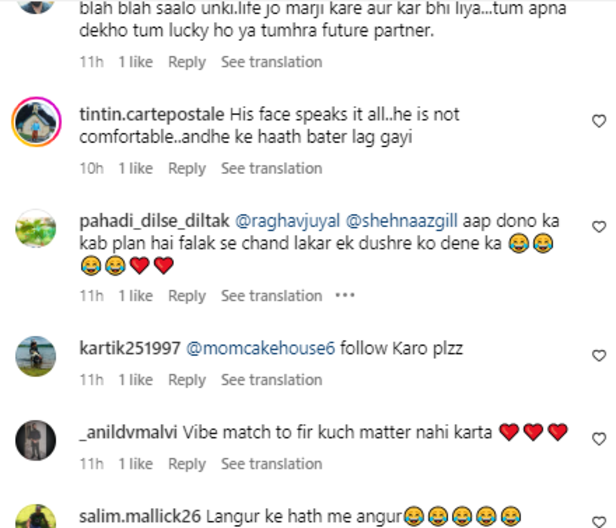
Task: See translation of the top comment
Action: 271,62
